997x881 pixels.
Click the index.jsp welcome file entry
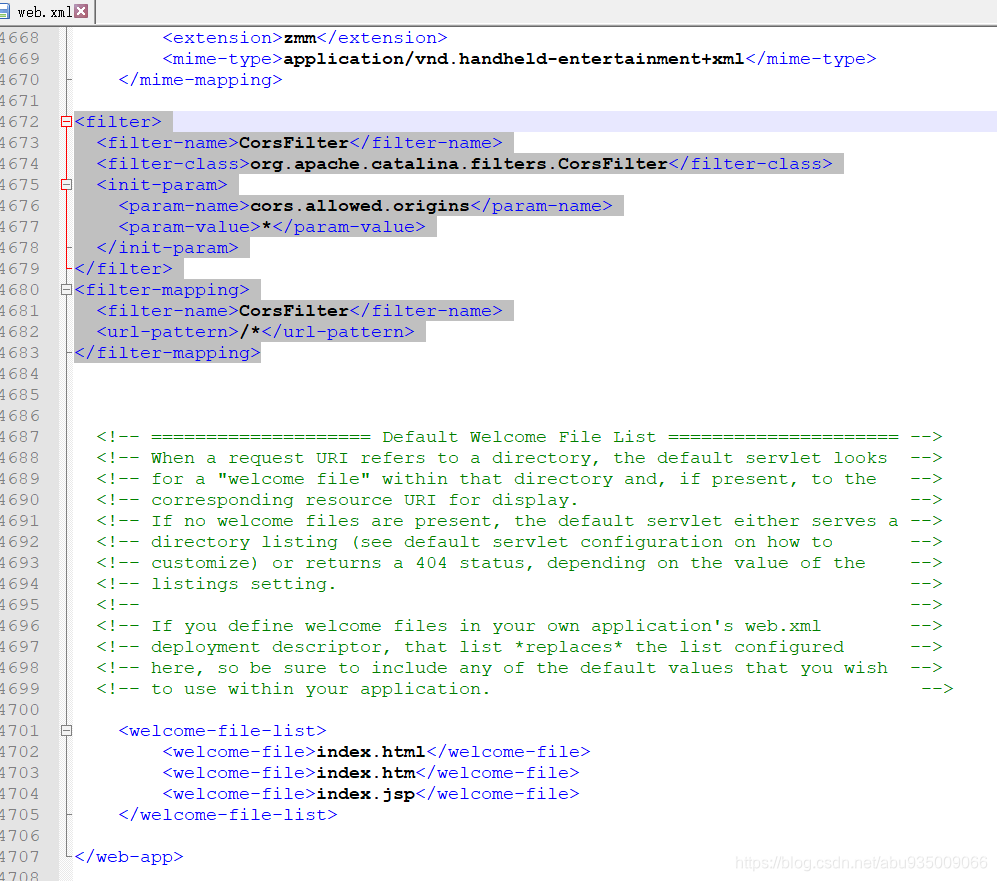pyautogui.click(x=366, y=794)
